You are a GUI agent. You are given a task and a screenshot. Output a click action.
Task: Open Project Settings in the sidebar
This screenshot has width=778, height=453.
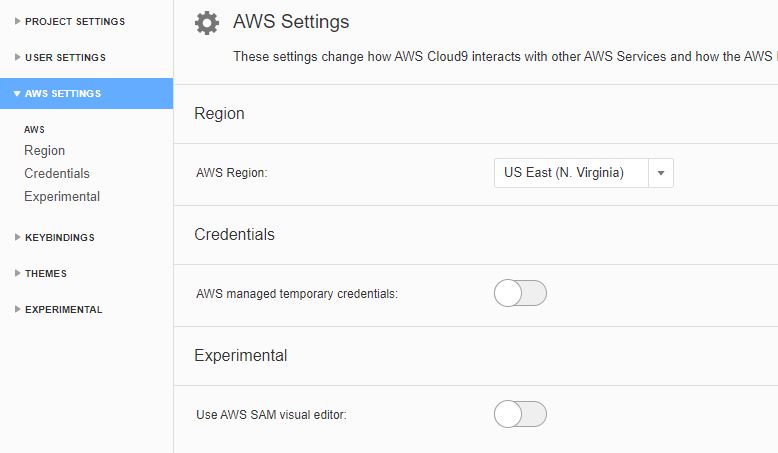75,21
